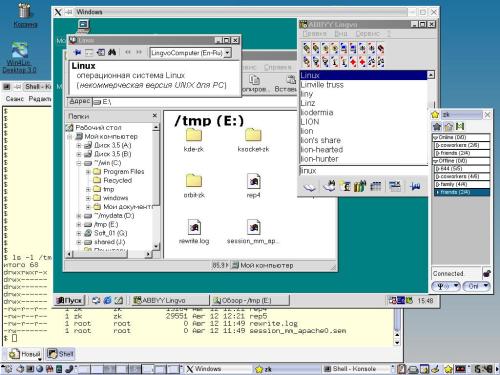Click the Konsole scroll down arrow
The width and height of the screenshot is (500, 375).
[397, 342]
